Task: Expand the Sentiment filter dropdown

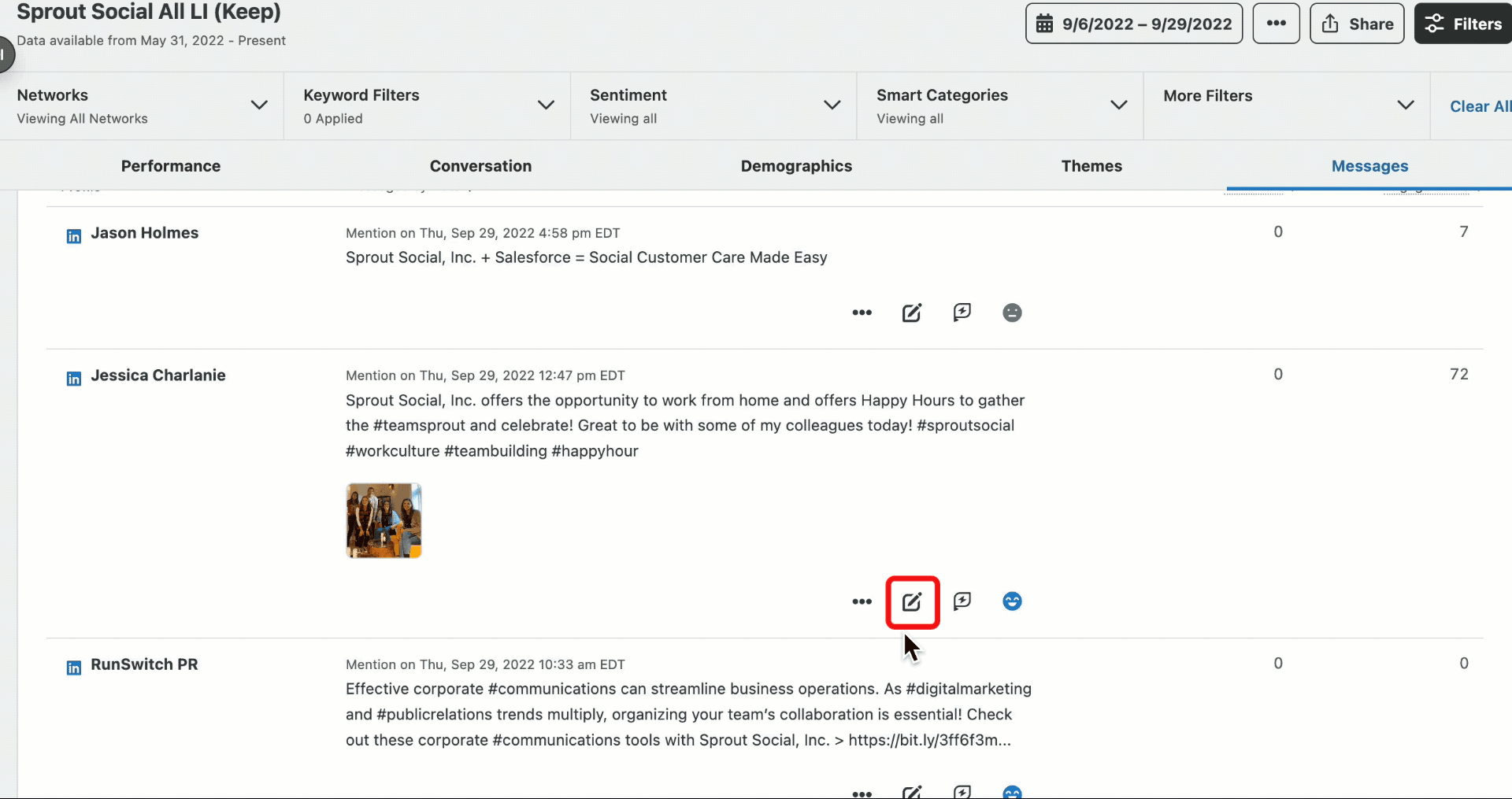Action: (x=713, y=106)
